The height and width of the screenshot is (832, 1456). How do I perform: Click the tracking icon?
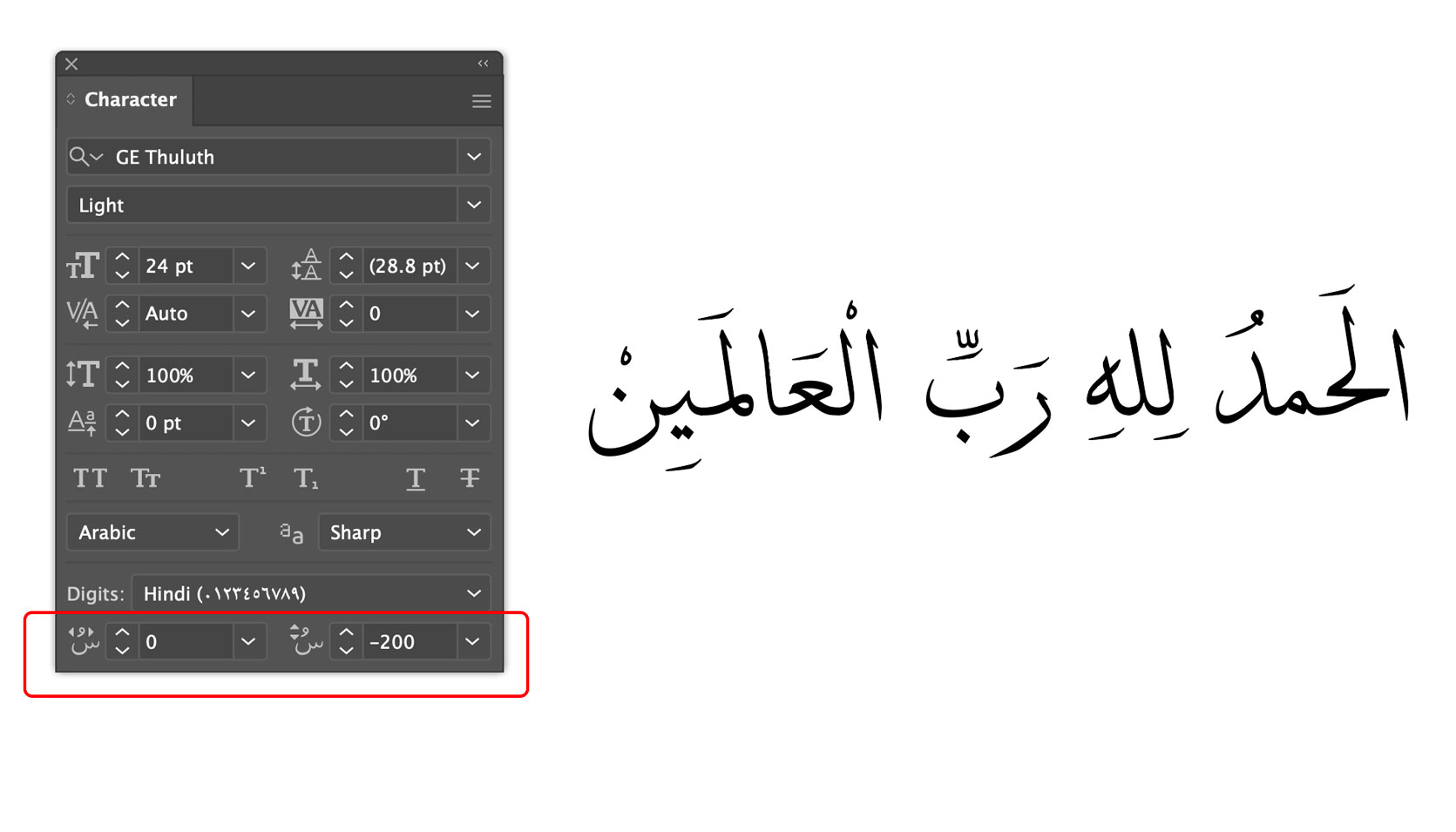pos(305,314)
